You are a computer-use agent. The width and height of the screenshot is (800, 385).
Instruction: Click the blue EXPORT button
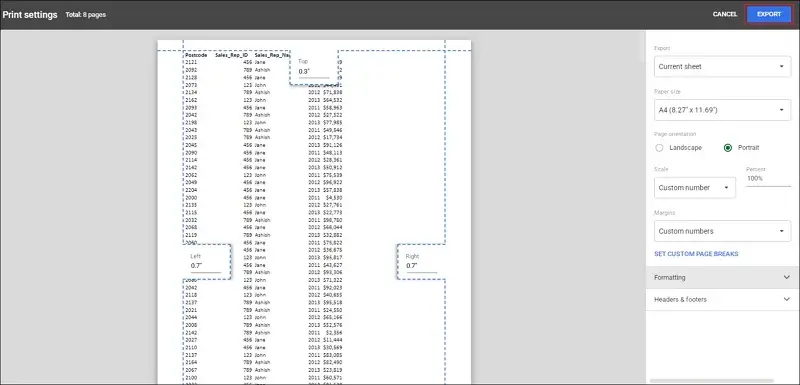768,14
